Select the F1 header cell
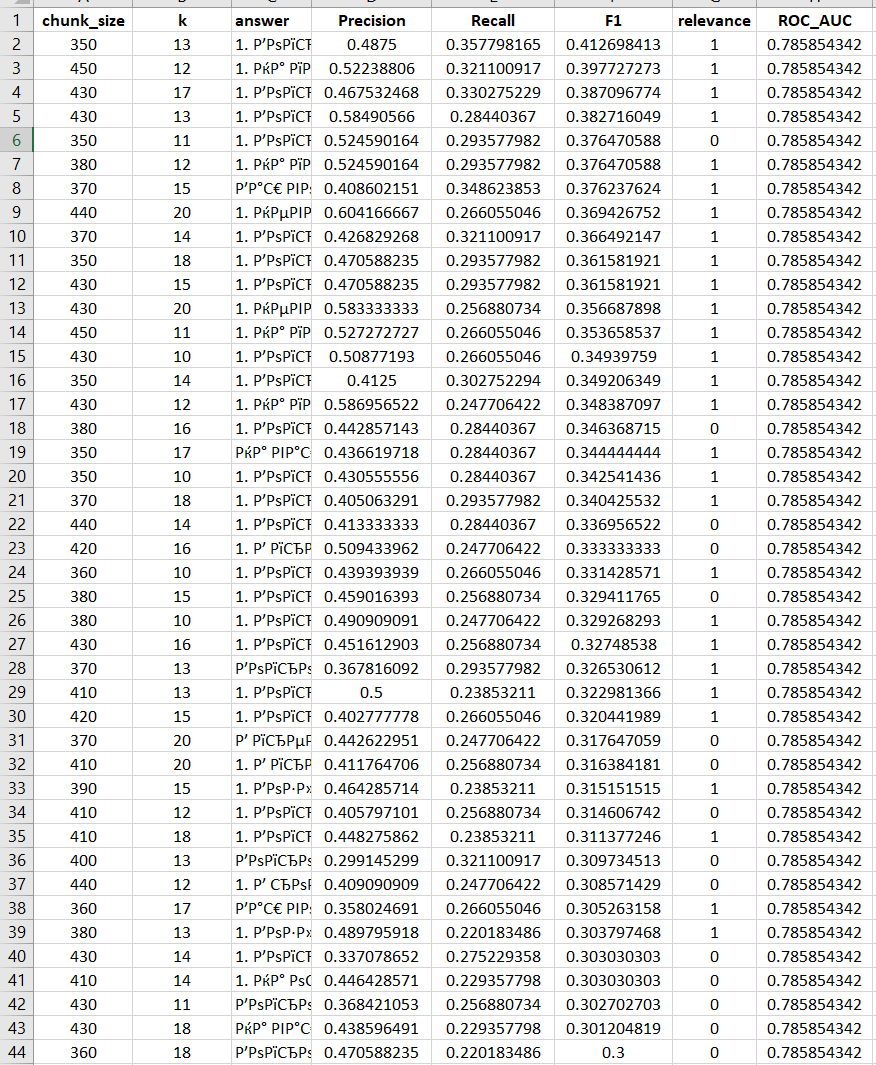Screen dimensions: 876x1065 pyautogui.click(x=613, y=21)
